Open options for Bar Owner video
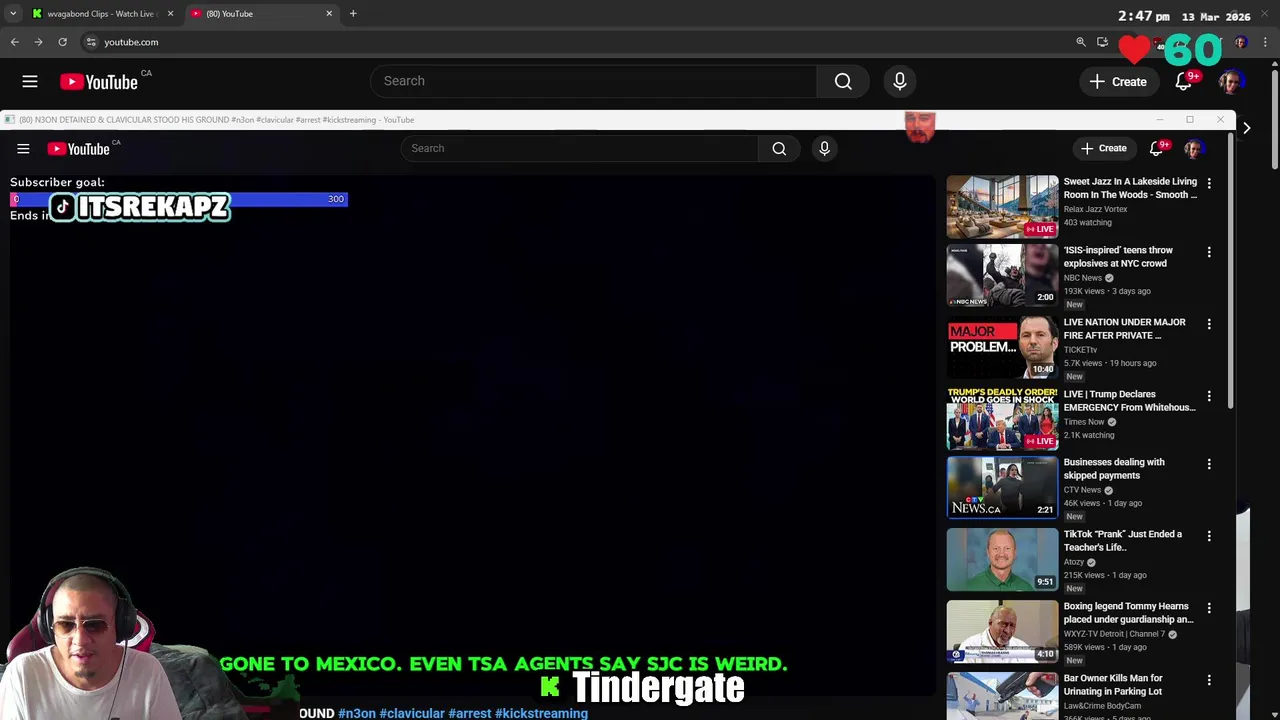 pos(1209,680)
